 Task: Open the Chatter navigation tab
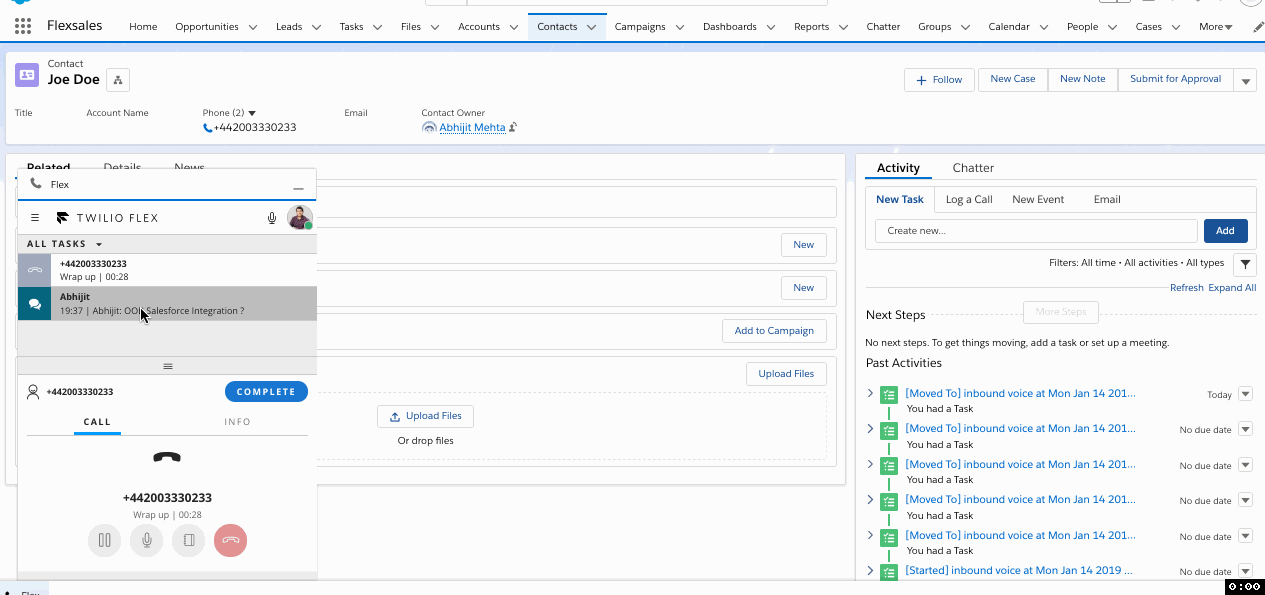coord(883,27)
